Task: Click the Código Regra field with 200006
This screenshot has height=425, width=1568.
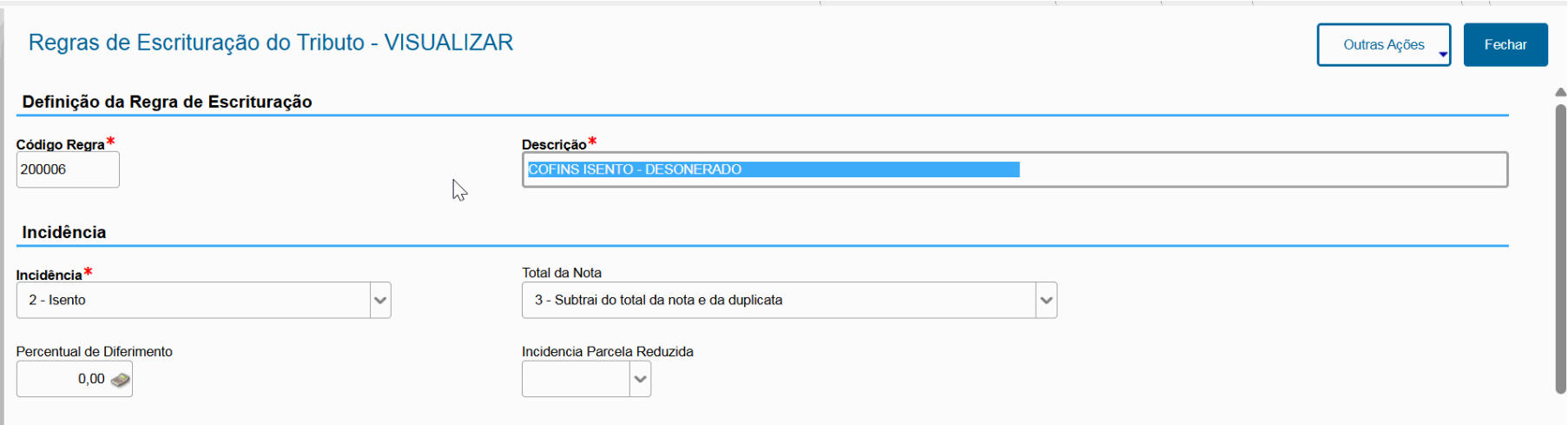Action: 67,170
